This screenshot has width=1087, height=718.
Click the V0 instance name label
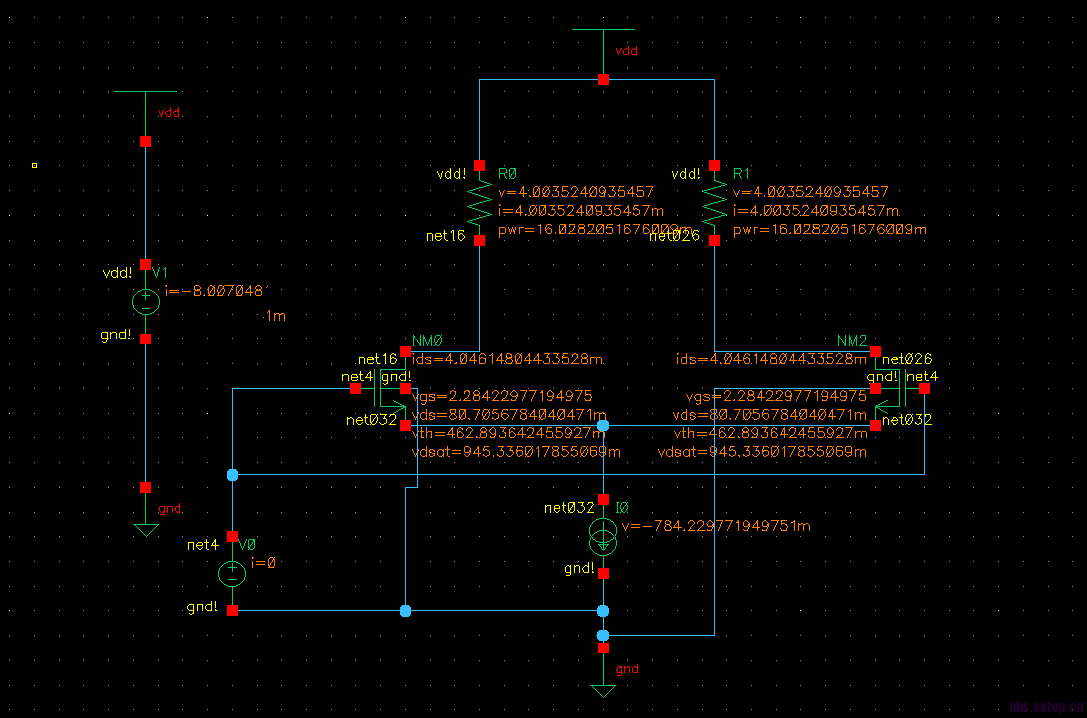[x=247, y=545]
